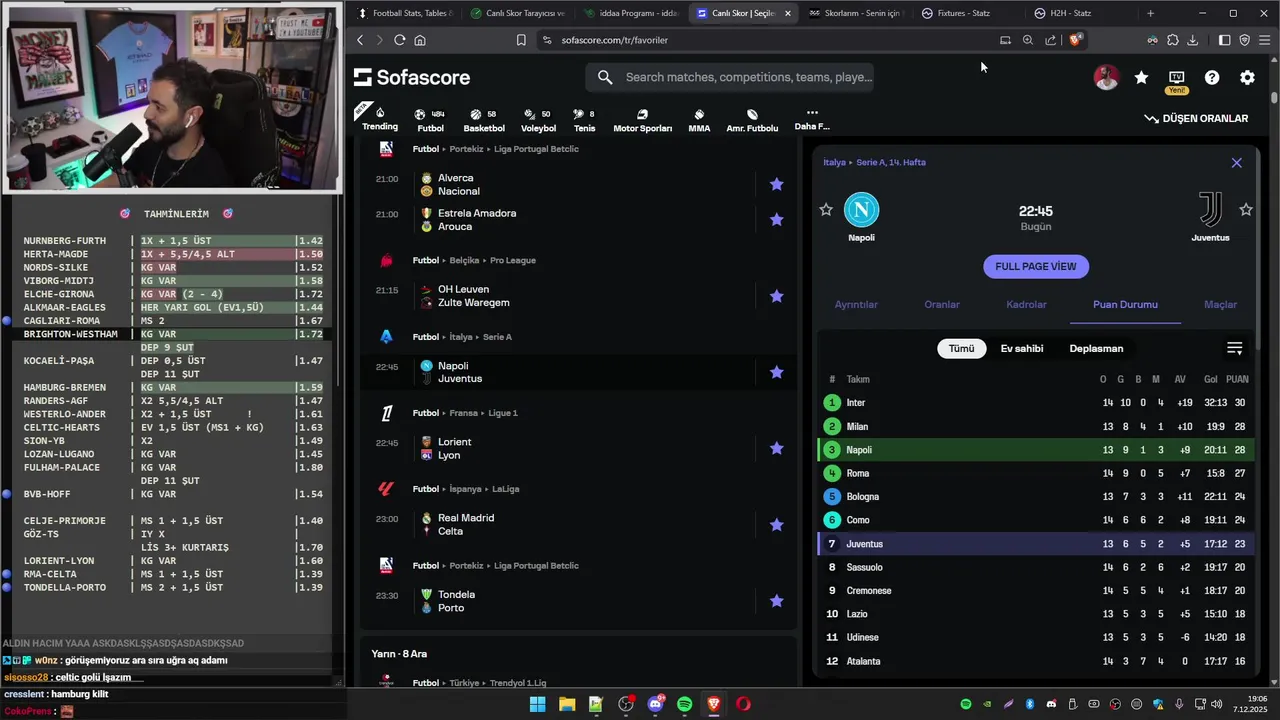The height and width of the screenshot is (720, 1280).
Task: Switch to the Football Stats, Tables browser tab
Action: tap(405, 13)
